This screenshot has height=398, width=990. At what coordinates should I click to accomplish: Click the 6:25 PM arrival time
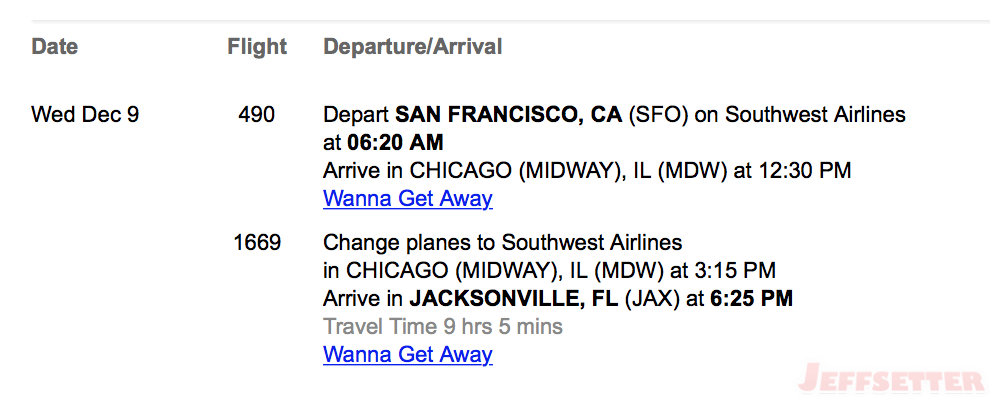[751, 298]
